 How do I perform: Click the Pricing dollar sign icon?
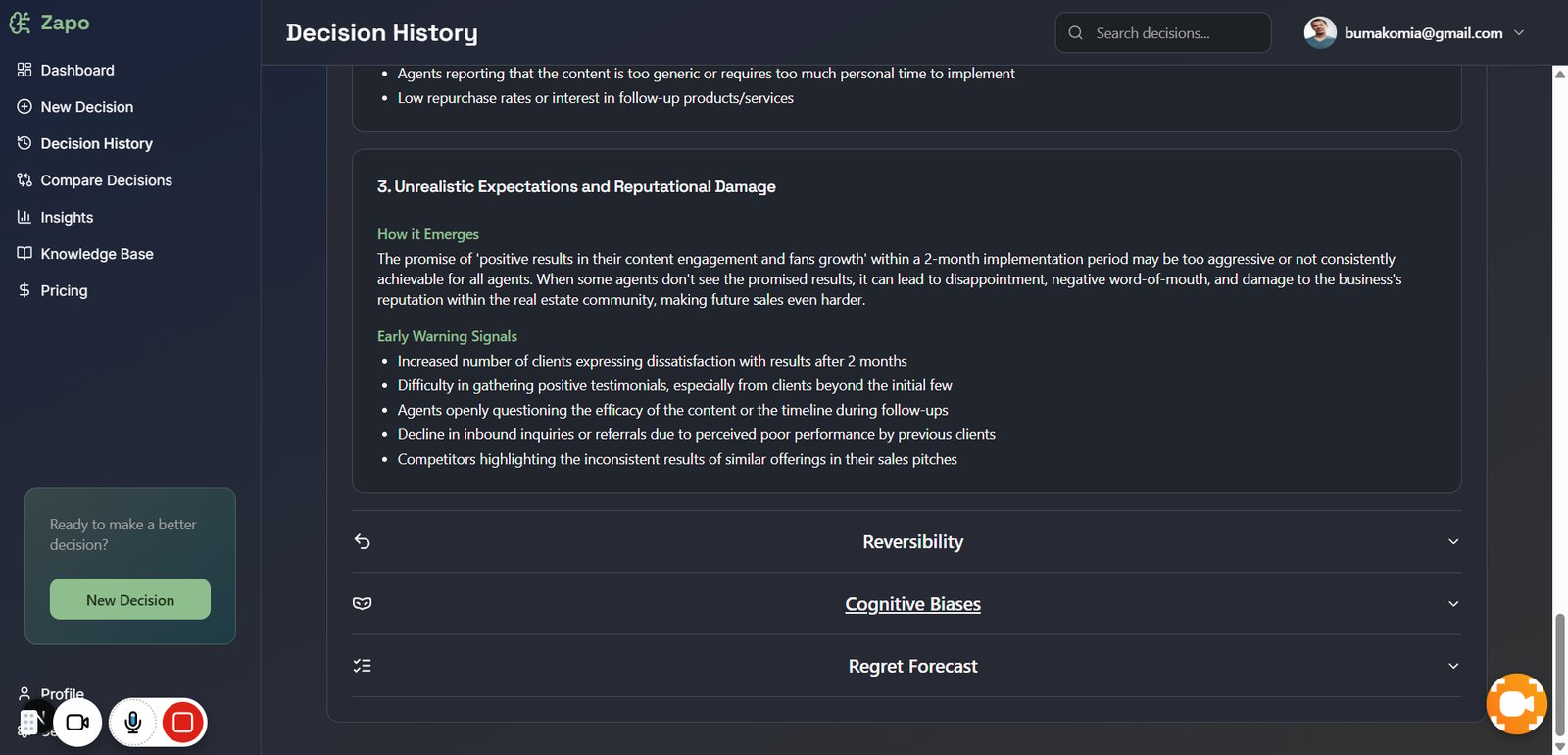coord(24,290)
